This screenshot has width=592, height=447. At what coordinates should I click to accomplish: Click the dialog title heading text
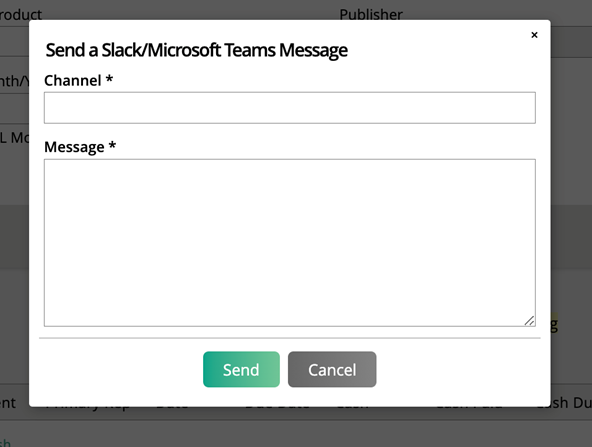pos(196,50)
